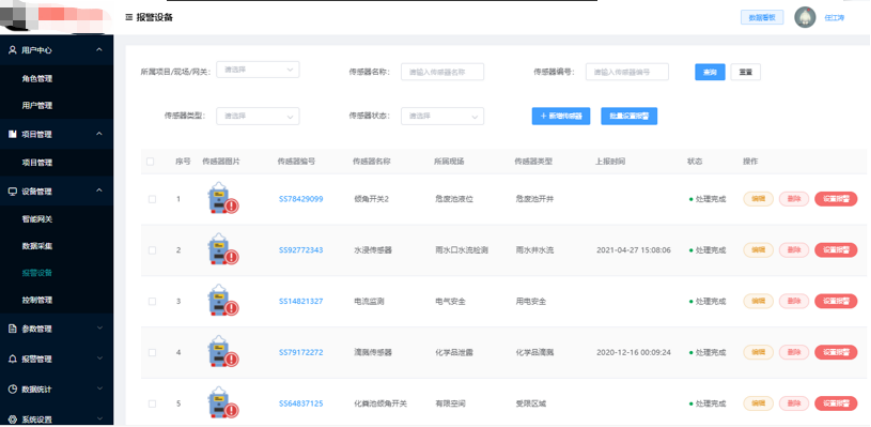Click the 数据统计 pie chart icon
Viewport: 871px width, 427px height.
pyautogui.click(x=12, y=389)
